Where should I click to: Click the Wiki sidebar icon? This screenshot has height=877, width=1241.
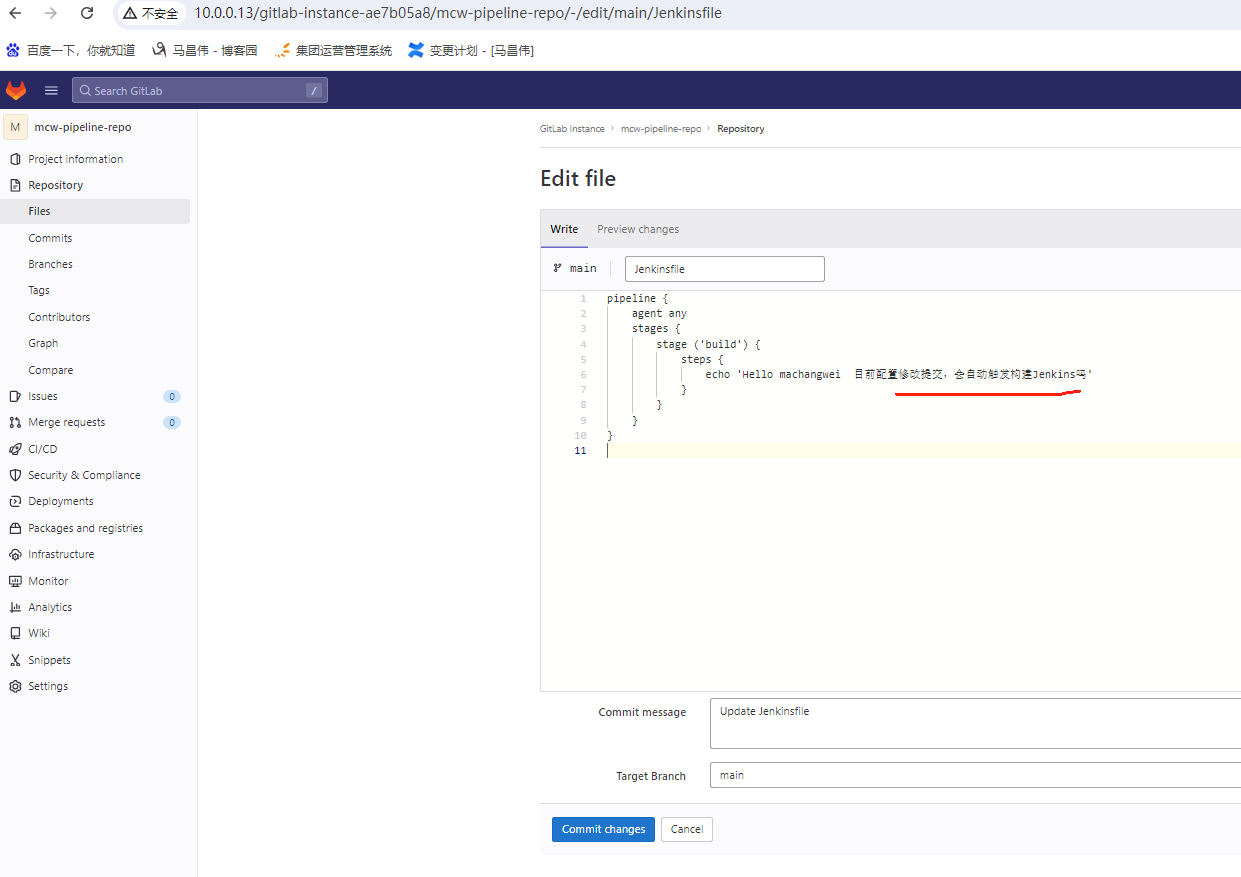pyautogui.click(x=15, y=633)
